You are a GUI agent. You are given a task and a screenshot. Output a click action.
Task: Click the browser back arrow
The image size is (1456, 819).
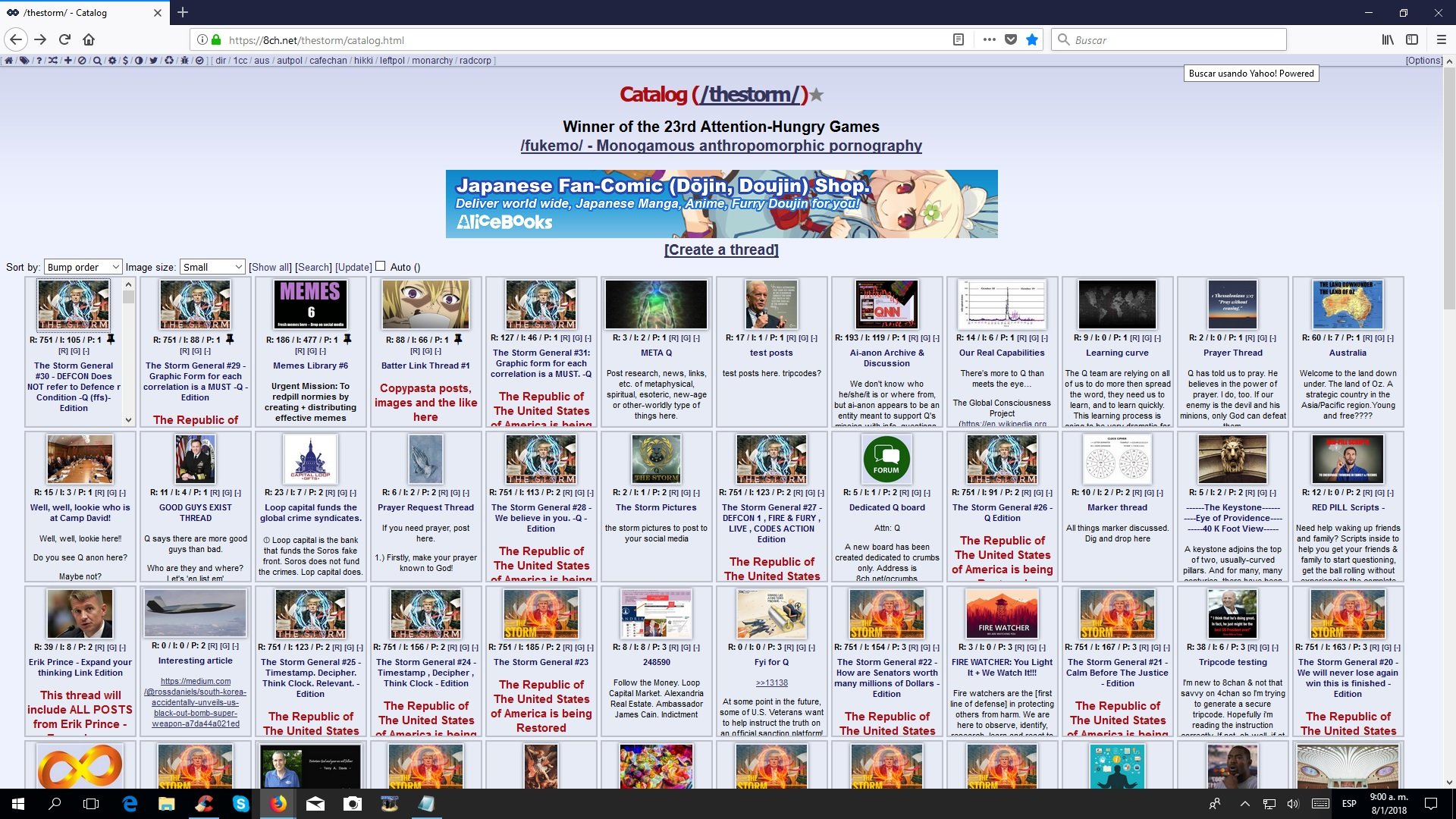17,39
